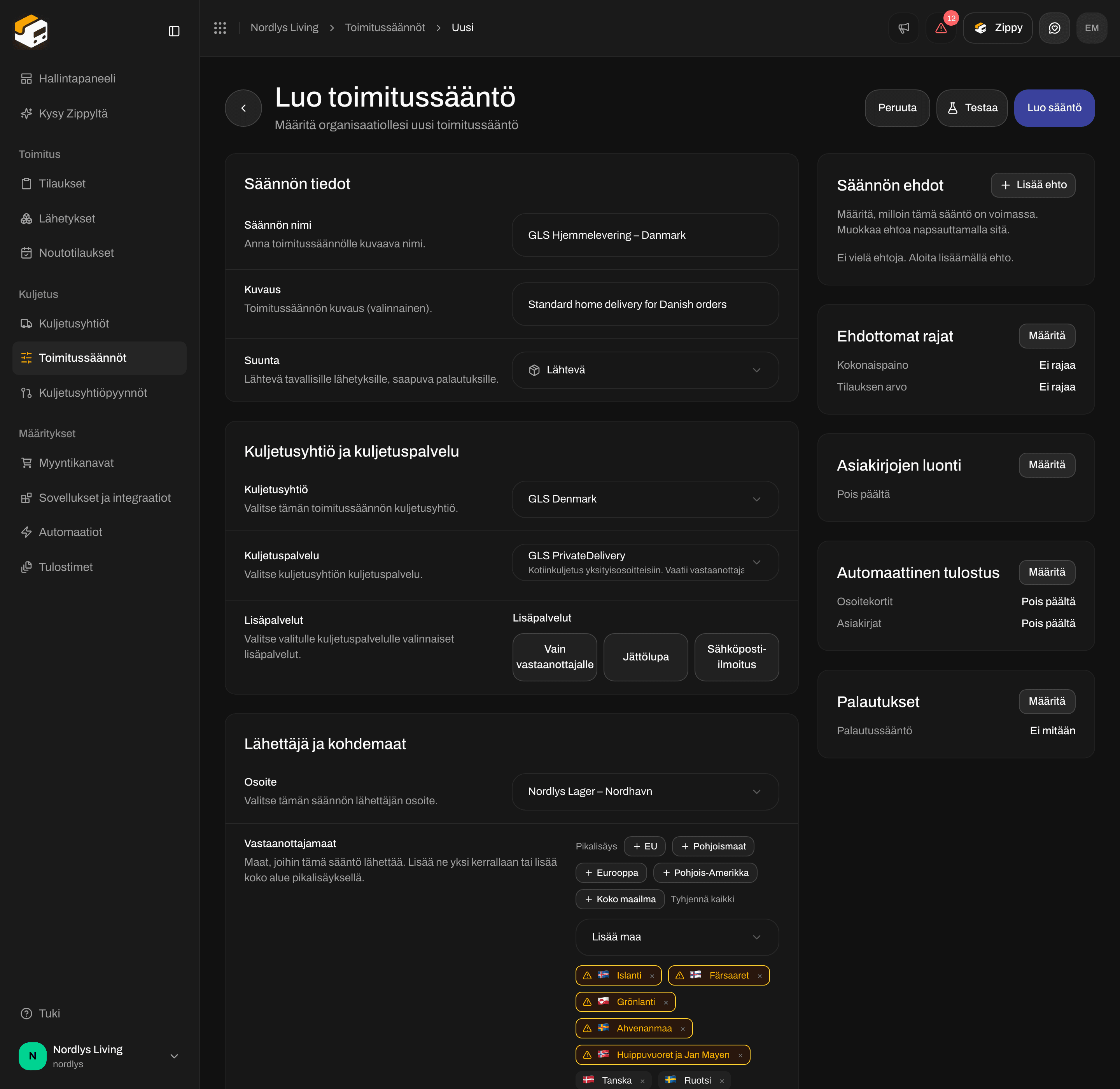This screenshot has width=1120, height=1089.
Task: Remove Grönlanti country chip
Action: (666, 1002)
